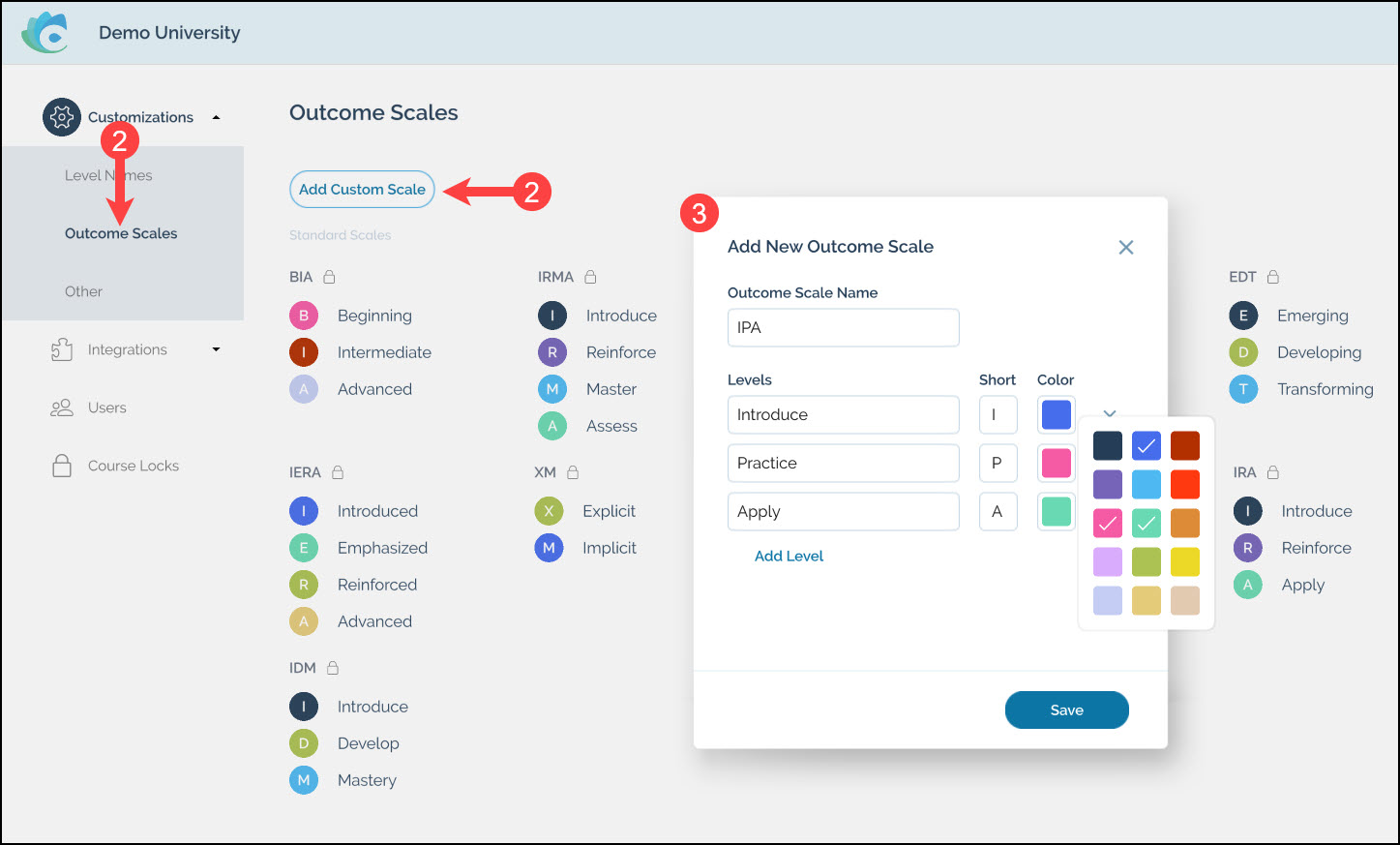Pick the bright orange-red palette color
The height and width of the screenshot is (845, 1400).
click(x=1185, y=484)
